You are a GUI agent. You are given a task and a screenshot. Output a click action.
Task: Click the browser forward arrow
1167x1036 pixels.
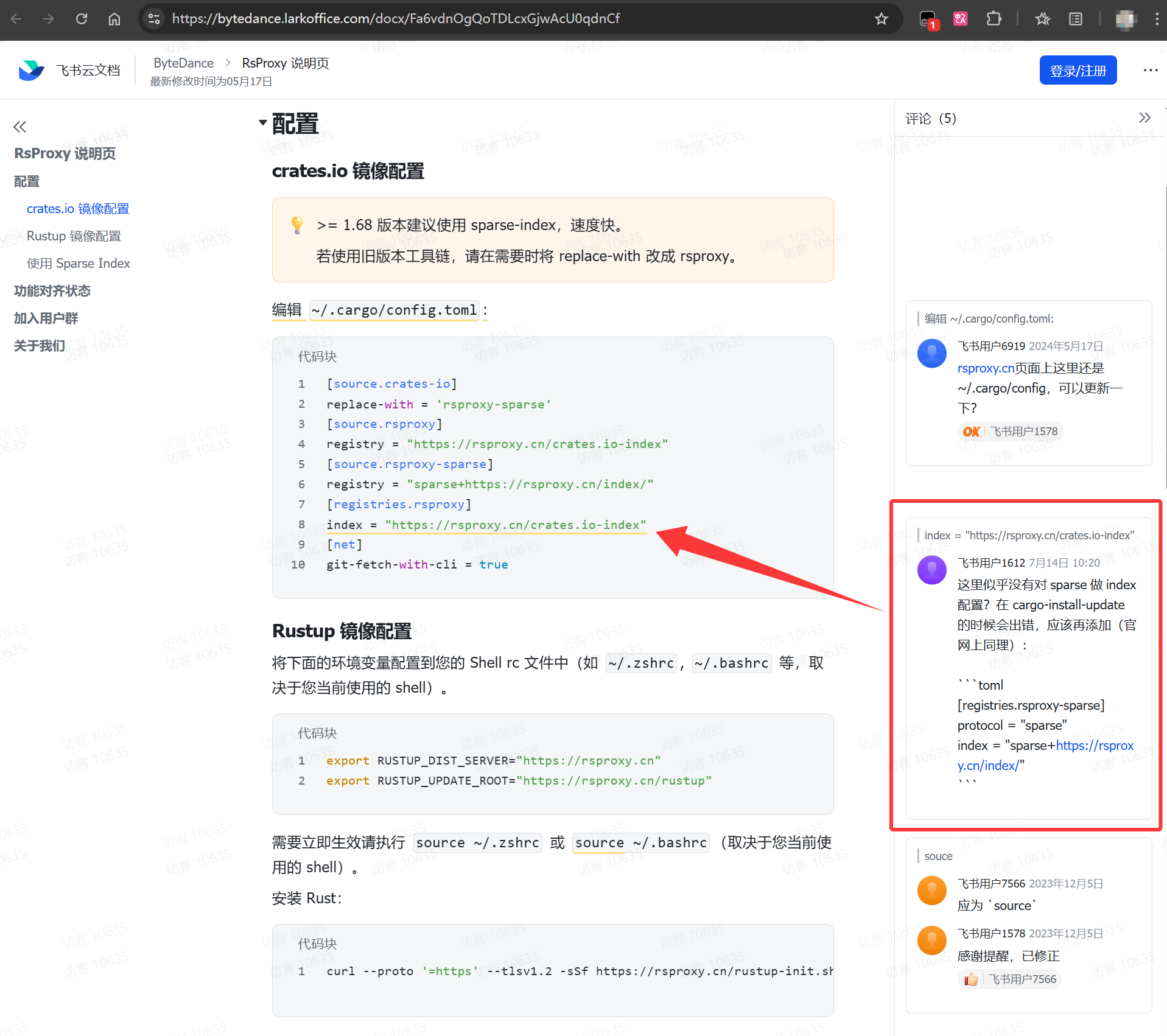49,19
